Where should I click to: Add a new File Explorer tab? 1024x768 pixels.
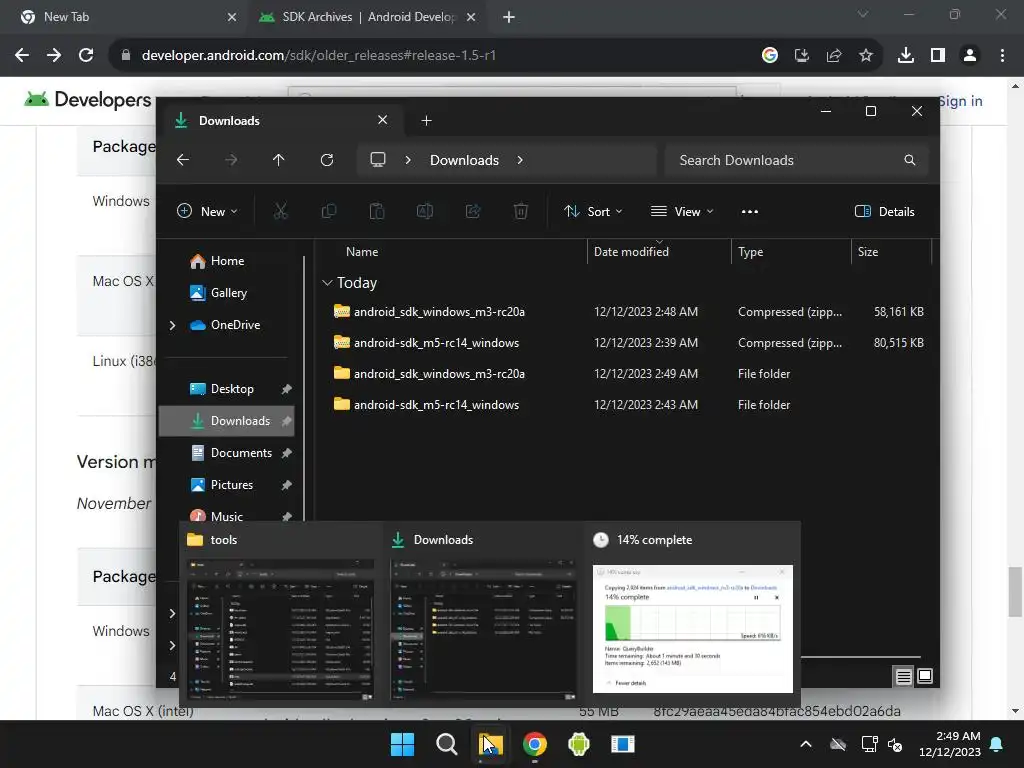(426, 121)
